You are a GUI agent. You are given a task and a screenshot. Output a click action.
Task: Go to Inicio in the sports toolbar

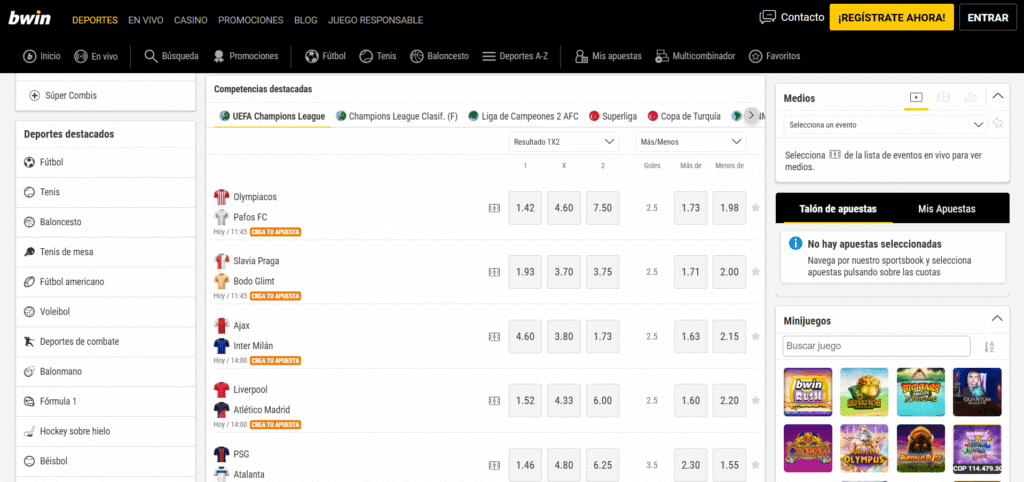click(x=42, y=56)
